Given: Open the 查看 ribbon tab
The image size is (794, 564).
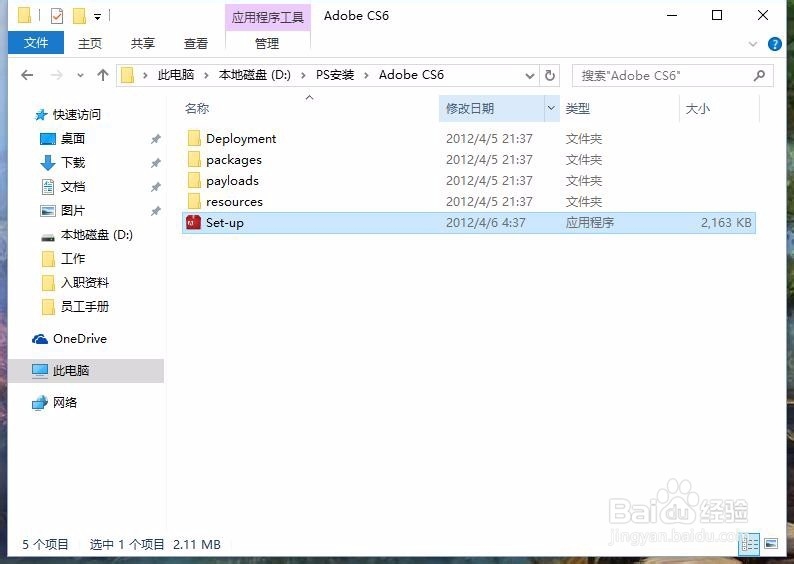Looking at the screenshot, I should coord(195,44).
